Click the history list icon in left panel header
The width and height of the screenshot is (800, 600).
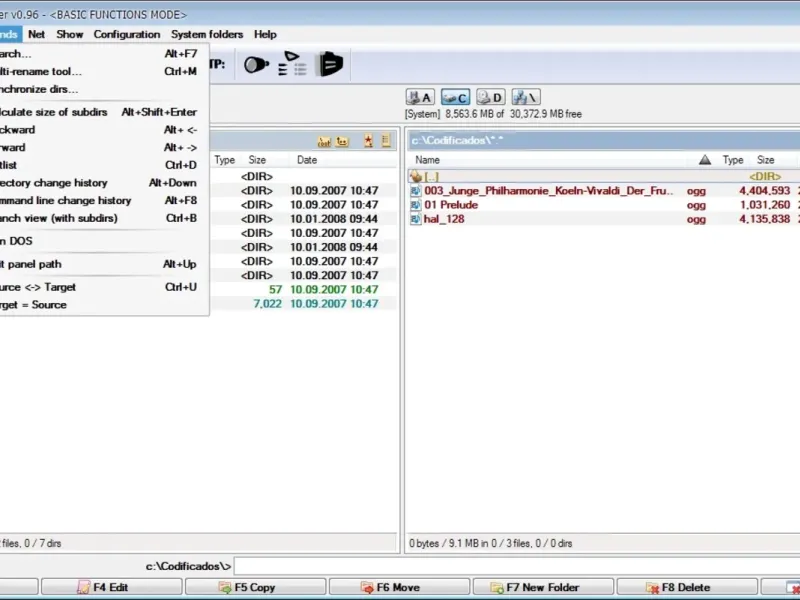pyautogui.click(x=384, y=142)
